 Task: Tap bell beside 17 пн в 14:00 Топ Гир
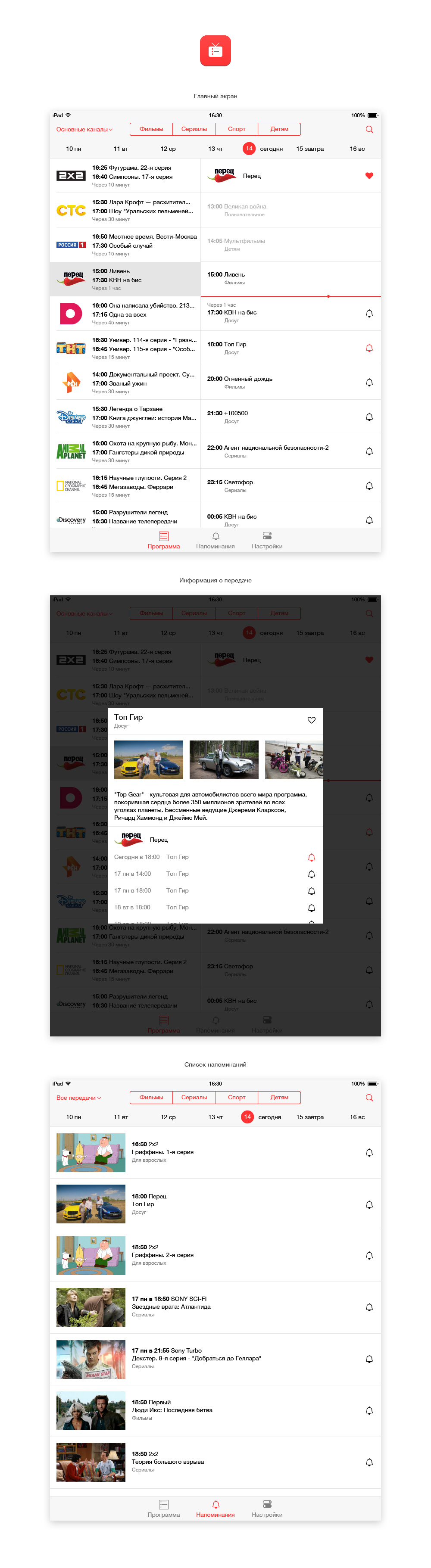pos(311,874)
